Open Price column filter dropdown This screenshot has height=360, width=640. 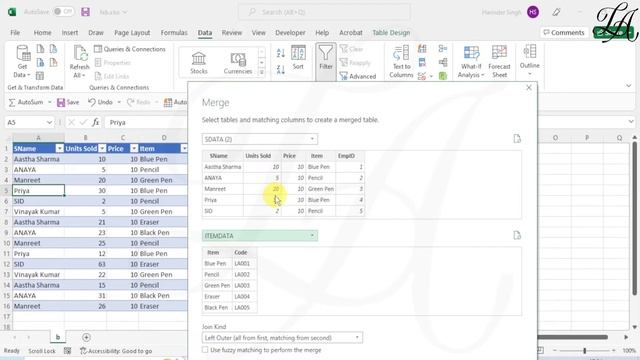pos(134,149)
